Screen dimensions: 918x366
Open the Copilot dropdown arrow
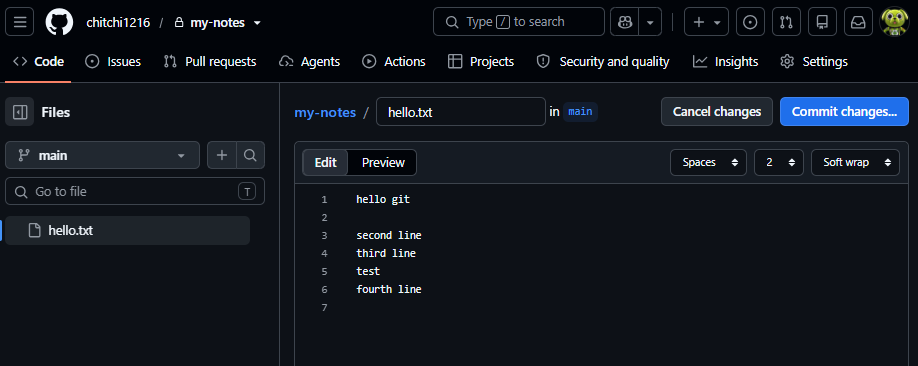[650, 22]
